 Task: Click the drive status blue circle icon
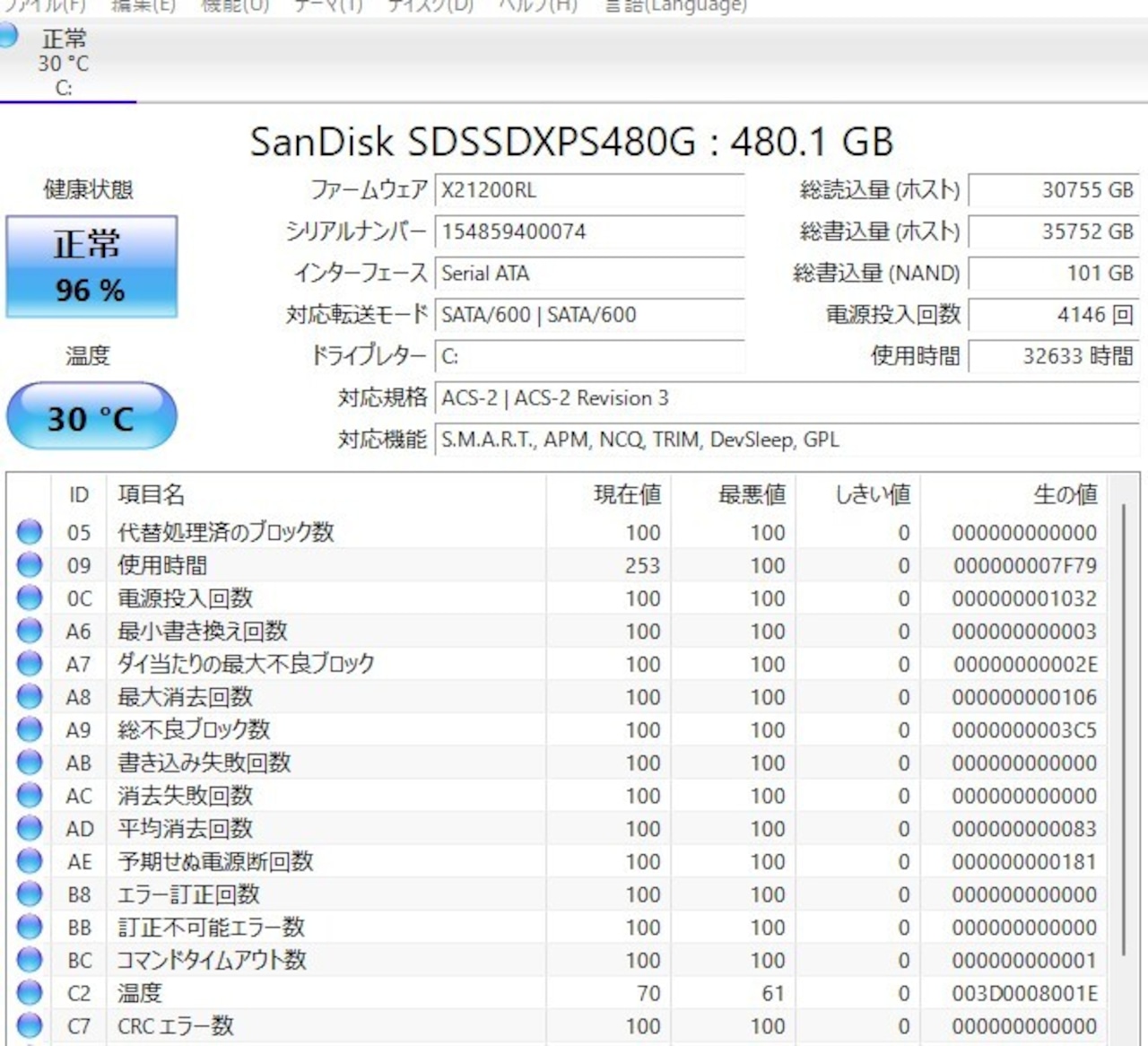pyautogui.click(x=8, y=36)
